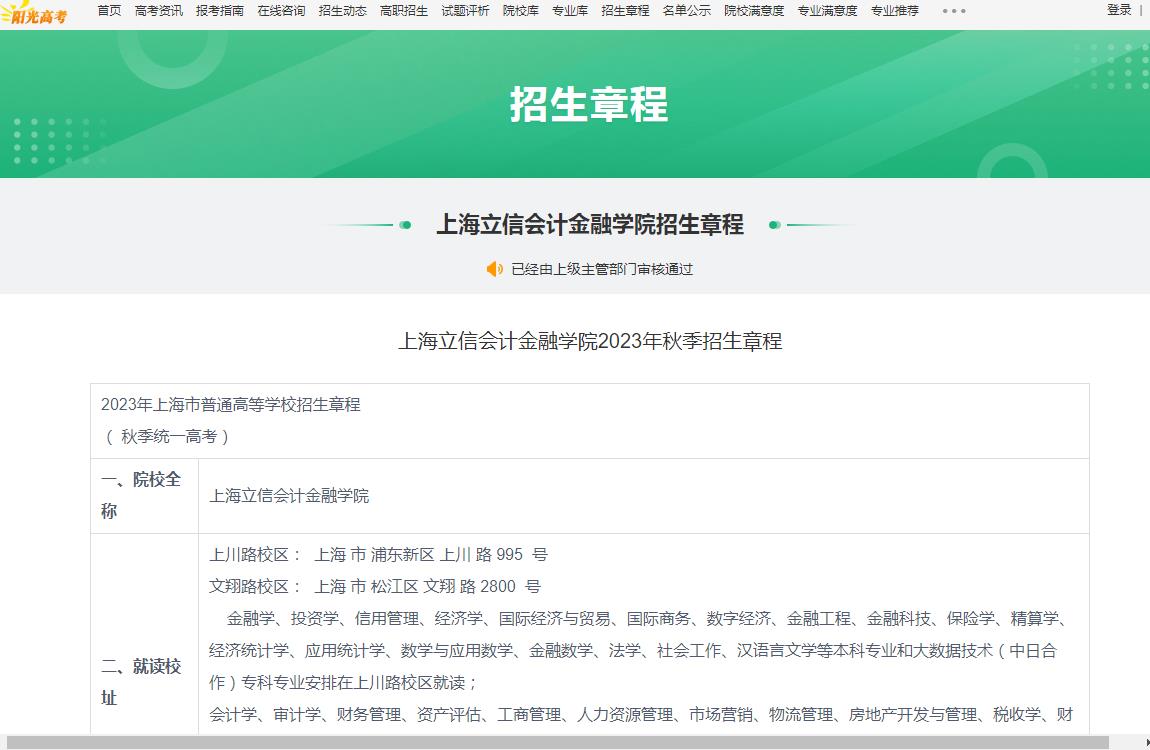
Task: Click the orange speaker announcement icon
Action: [x=494, y=269]
